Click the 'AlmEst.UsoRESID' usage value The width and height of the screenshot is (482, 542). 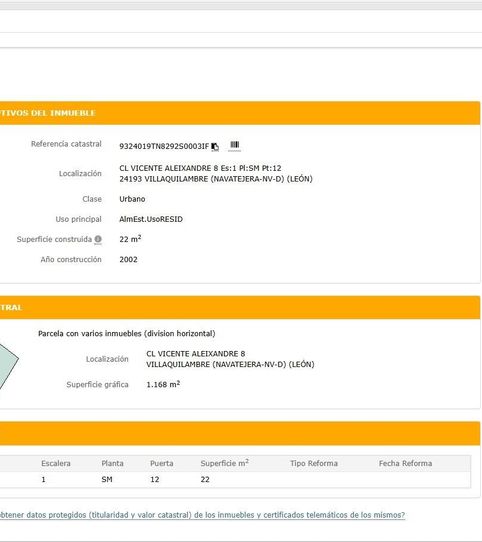pos(151,219)
